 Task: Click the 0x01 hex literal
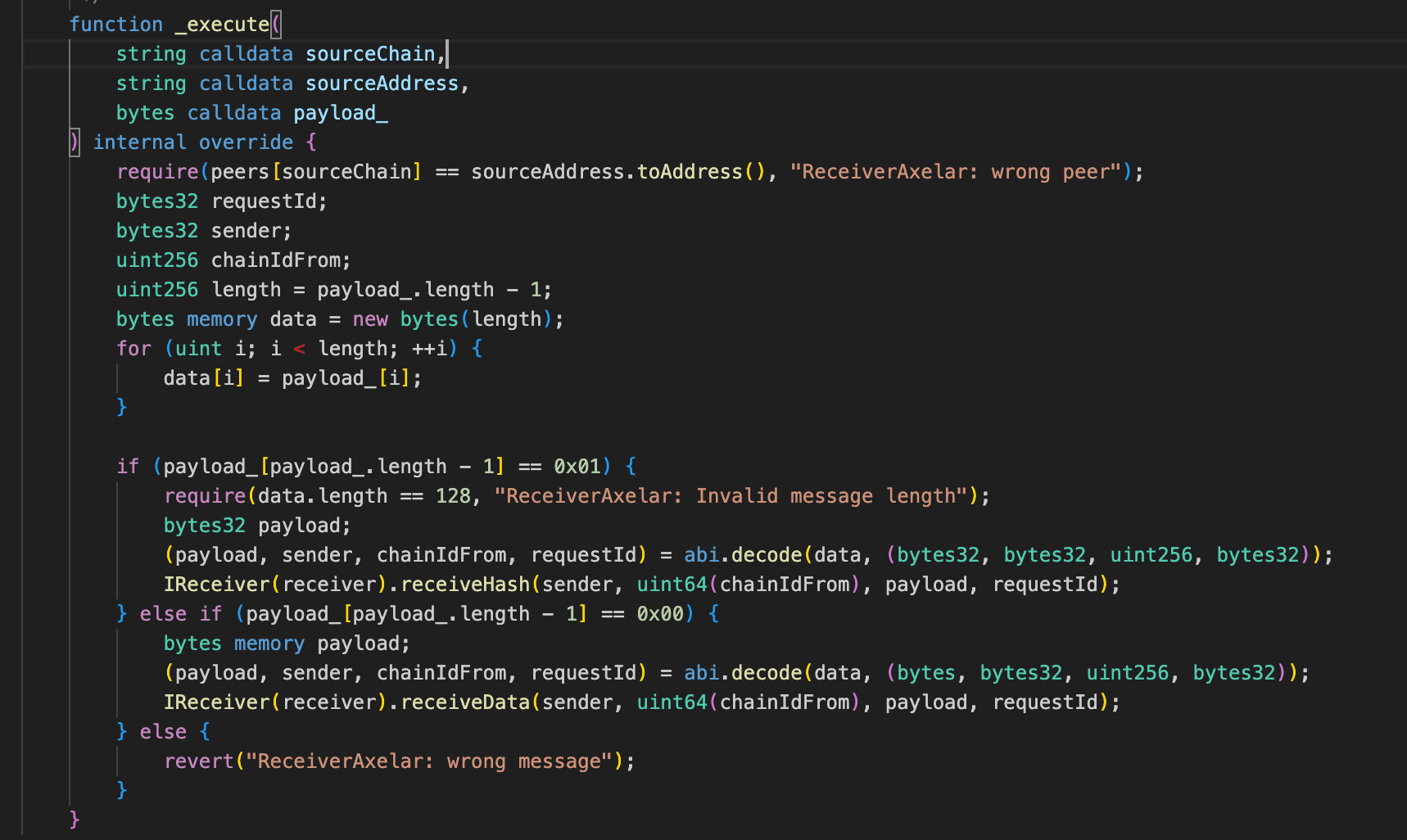point(577,467)
